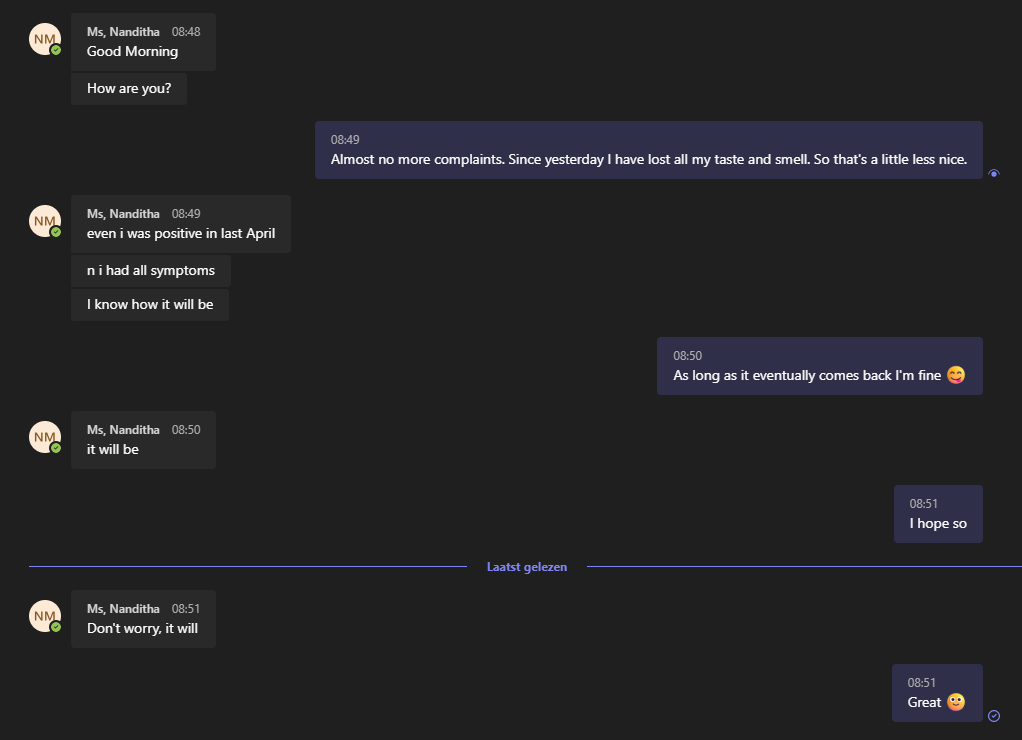1022x740 pixels.
Task: Click the "I hope so" message bubble
Action: pos(938,514)
